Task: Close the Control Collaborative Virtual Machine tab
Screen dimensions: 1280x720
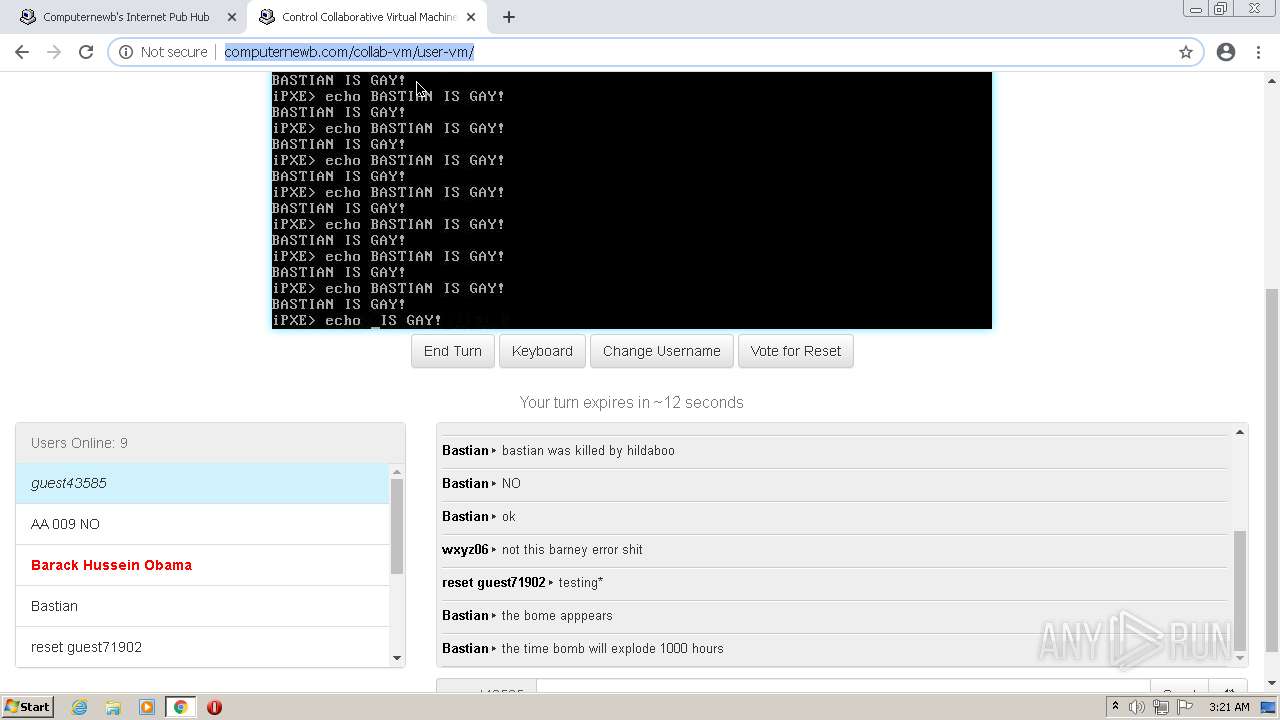Action: [471, 17]
